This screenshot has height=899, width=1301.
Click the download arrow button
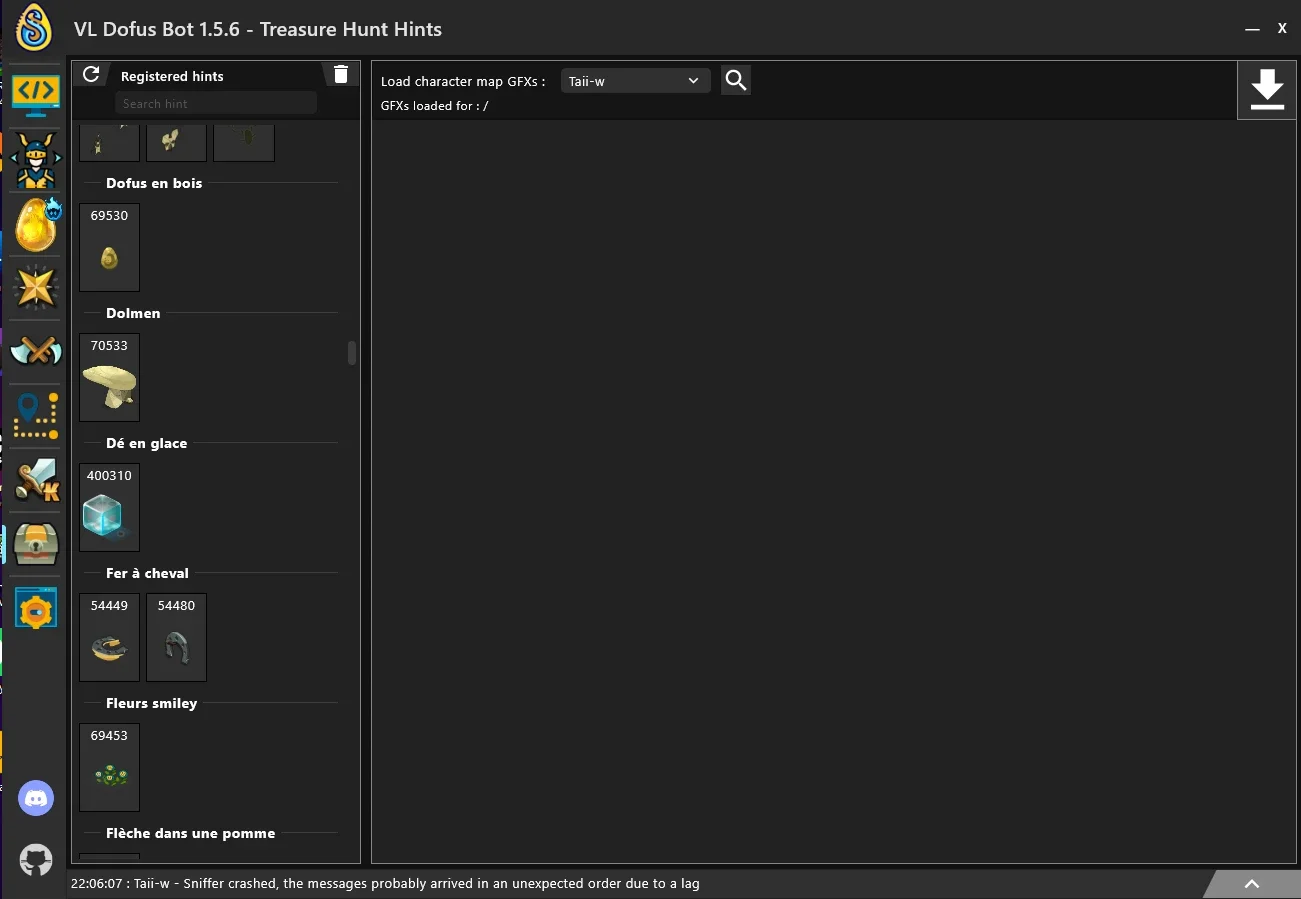pyautogui.click(x=1267, y=90)
